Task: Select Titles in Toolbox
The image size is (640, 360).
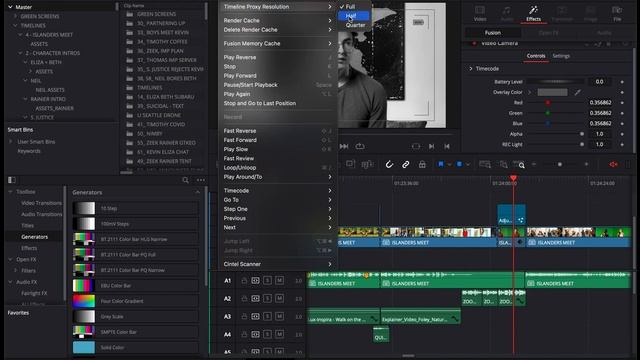Action: point(27,226)
